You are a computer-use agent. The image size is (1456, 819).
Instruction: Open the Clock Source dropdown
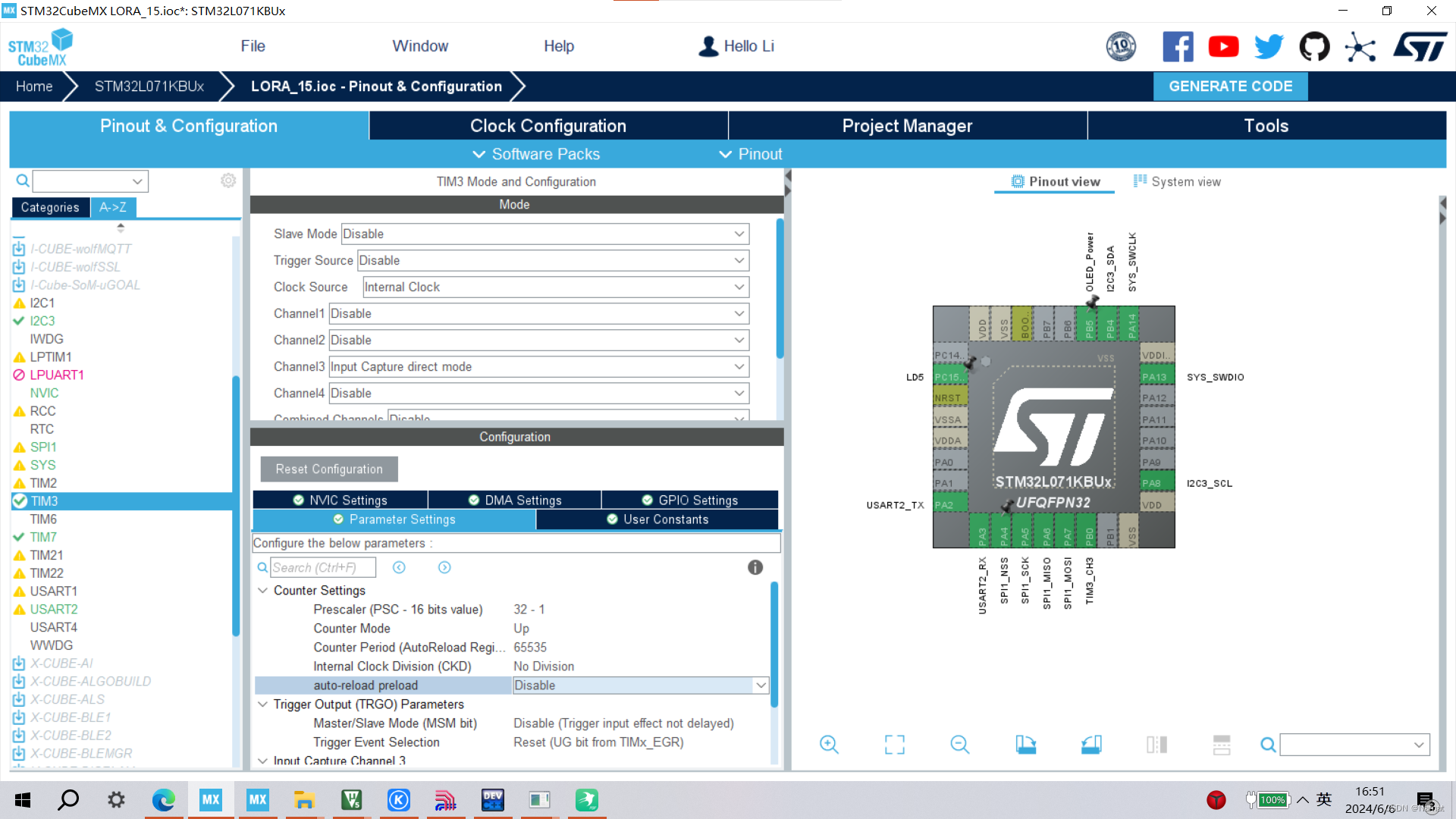(x=556, y=287)
